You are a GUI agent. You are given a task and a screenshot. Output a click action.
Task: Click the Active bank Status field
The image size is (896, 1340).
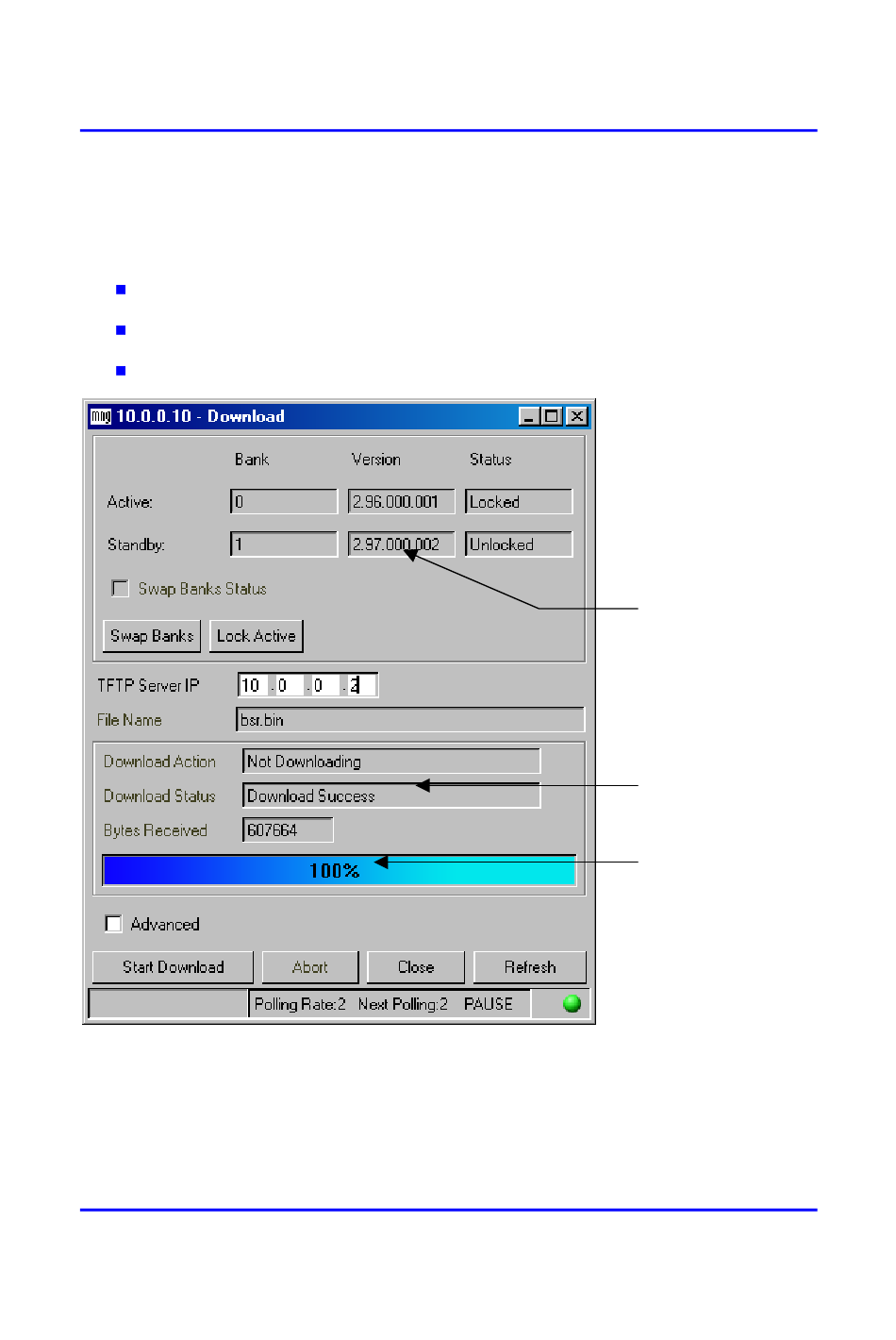click(518, 502)
